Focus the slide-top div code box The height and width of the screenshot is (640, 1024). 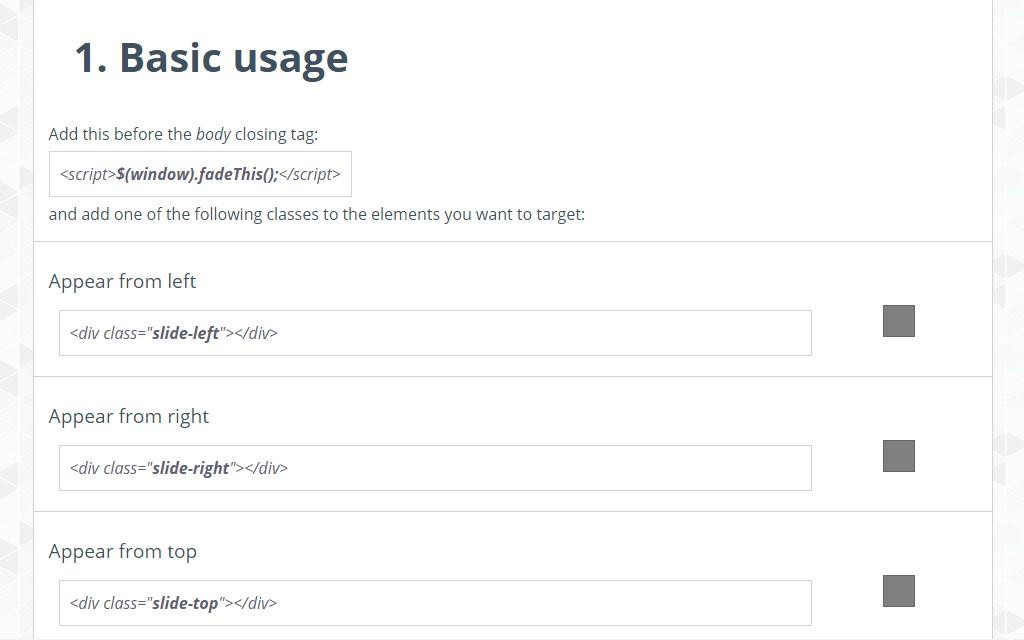click(x=435, y=603)
